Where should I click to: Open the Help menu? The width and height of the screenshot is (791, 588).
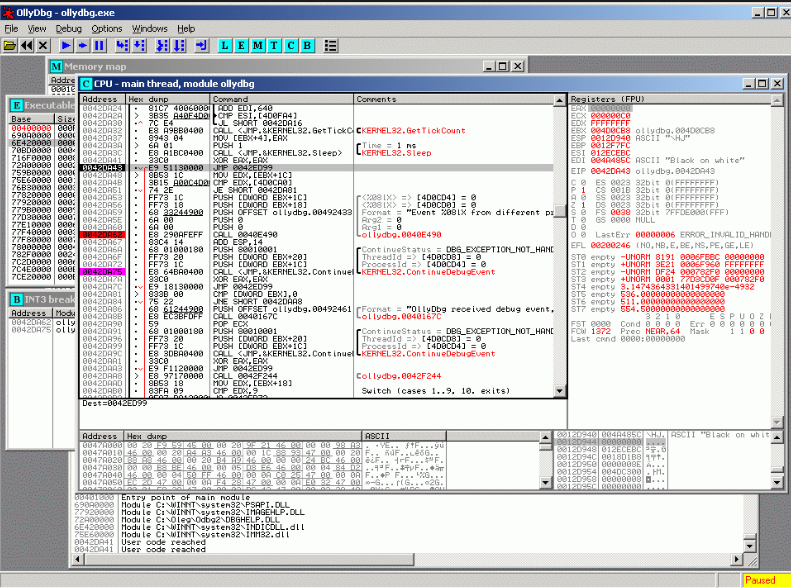click(x=186, y=29)
